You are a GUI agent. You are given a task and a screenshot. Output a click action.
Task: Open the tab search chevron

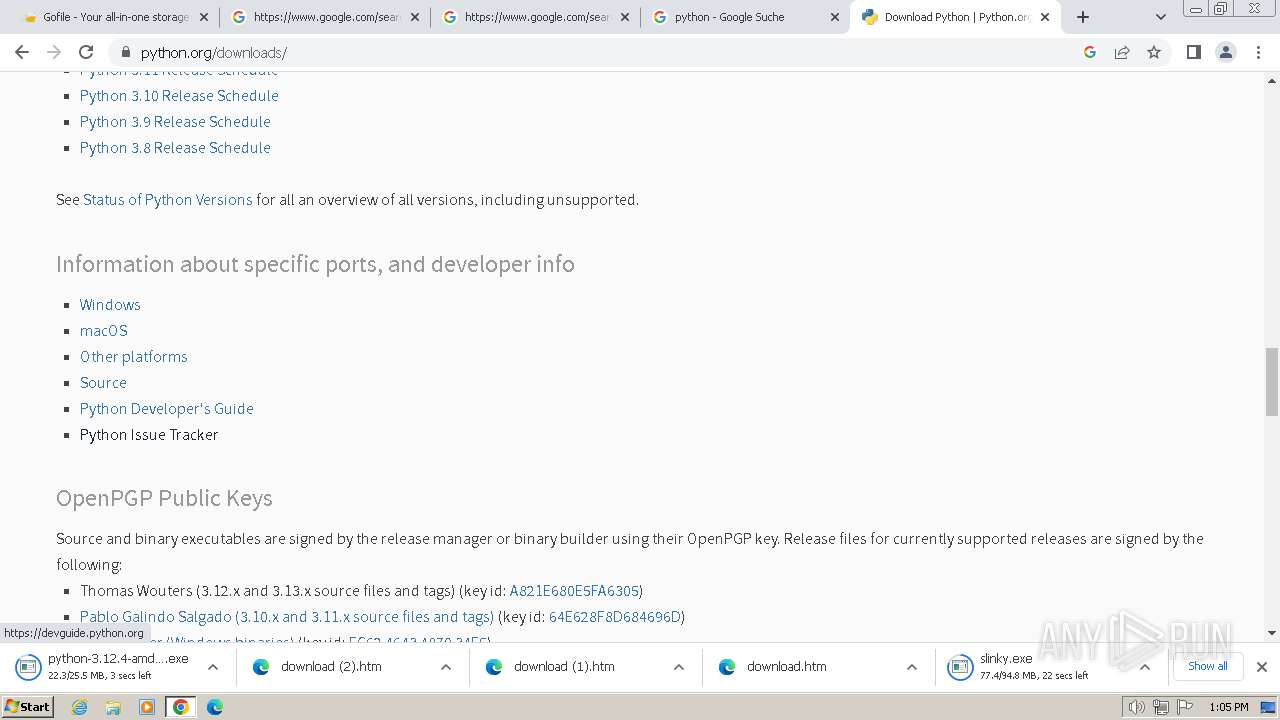[x=1161, y=17]
